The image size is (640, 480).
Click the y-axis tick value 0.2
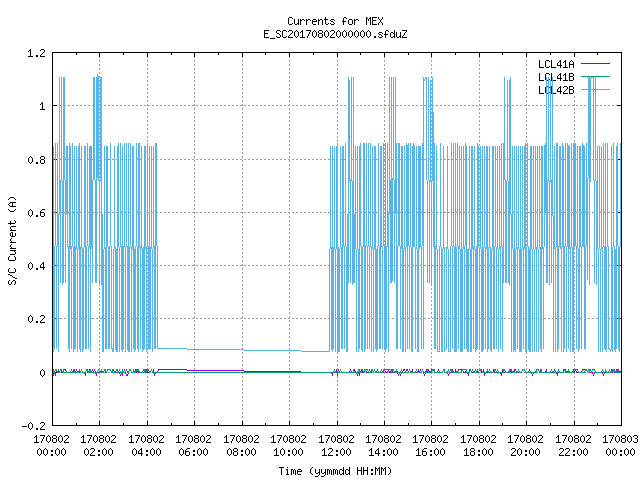click(36, 319)
